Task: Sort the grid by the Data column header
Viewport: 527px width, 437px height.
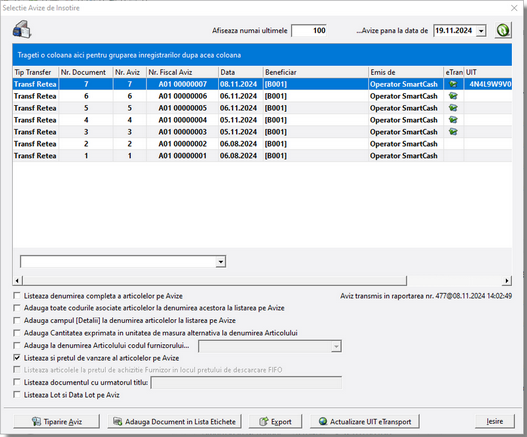Action: coord(240,72)
